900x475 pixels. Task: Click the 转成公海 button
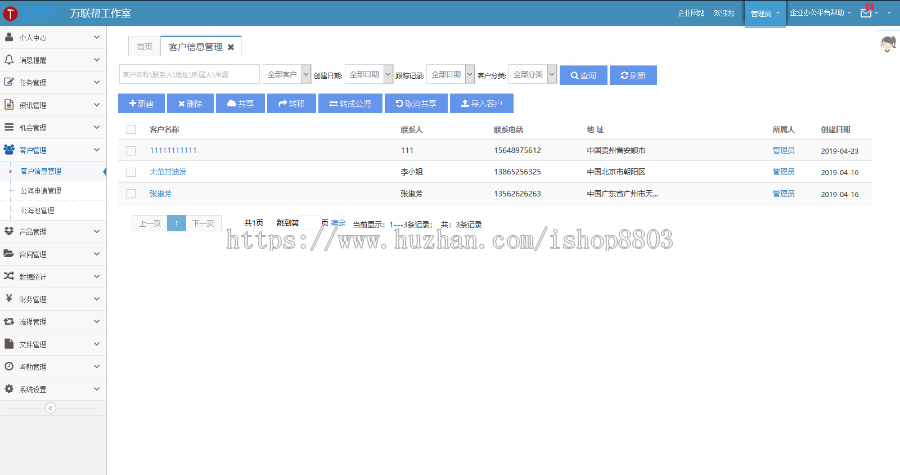click(x=350, y=103)
